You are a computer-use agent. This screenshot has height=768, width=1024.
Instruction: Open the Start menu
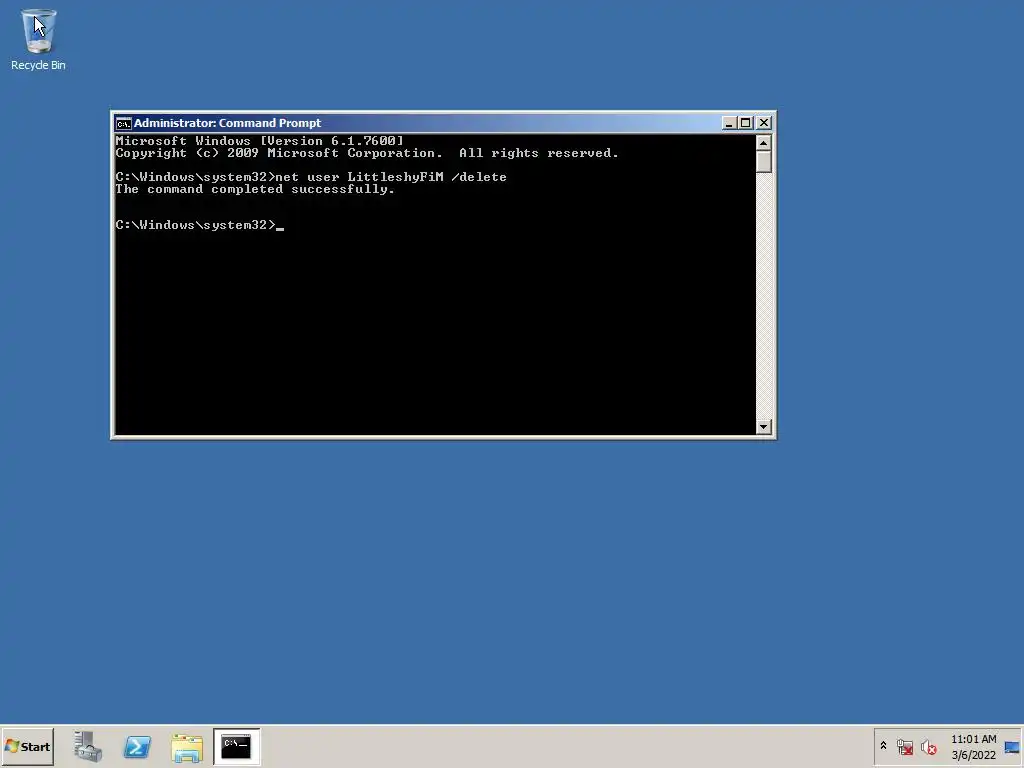[x=27, y=746]
